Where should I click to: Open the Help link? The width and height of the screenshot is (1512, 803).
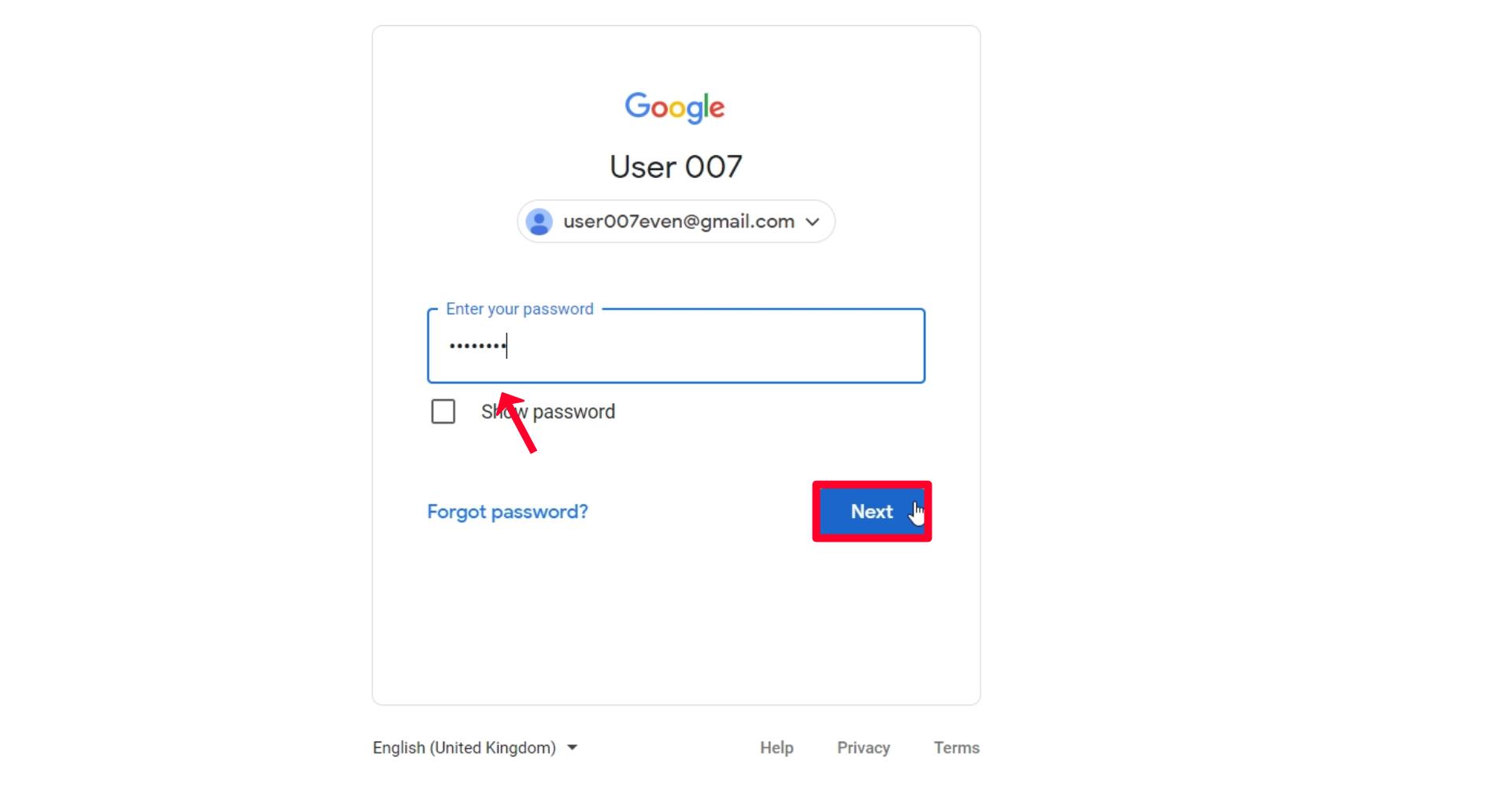tap(776, 748)
